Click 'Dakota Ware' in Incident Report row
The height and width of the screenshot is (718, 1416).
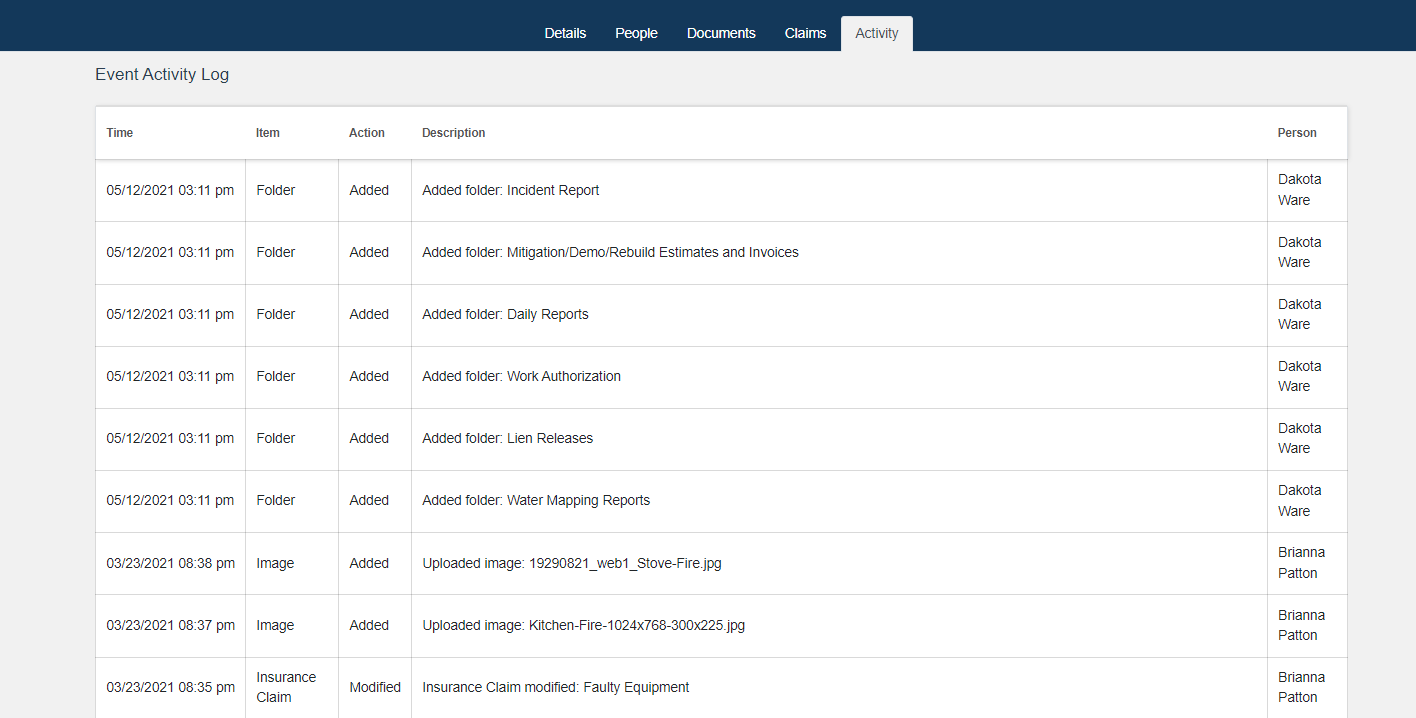click(1299, 190)
